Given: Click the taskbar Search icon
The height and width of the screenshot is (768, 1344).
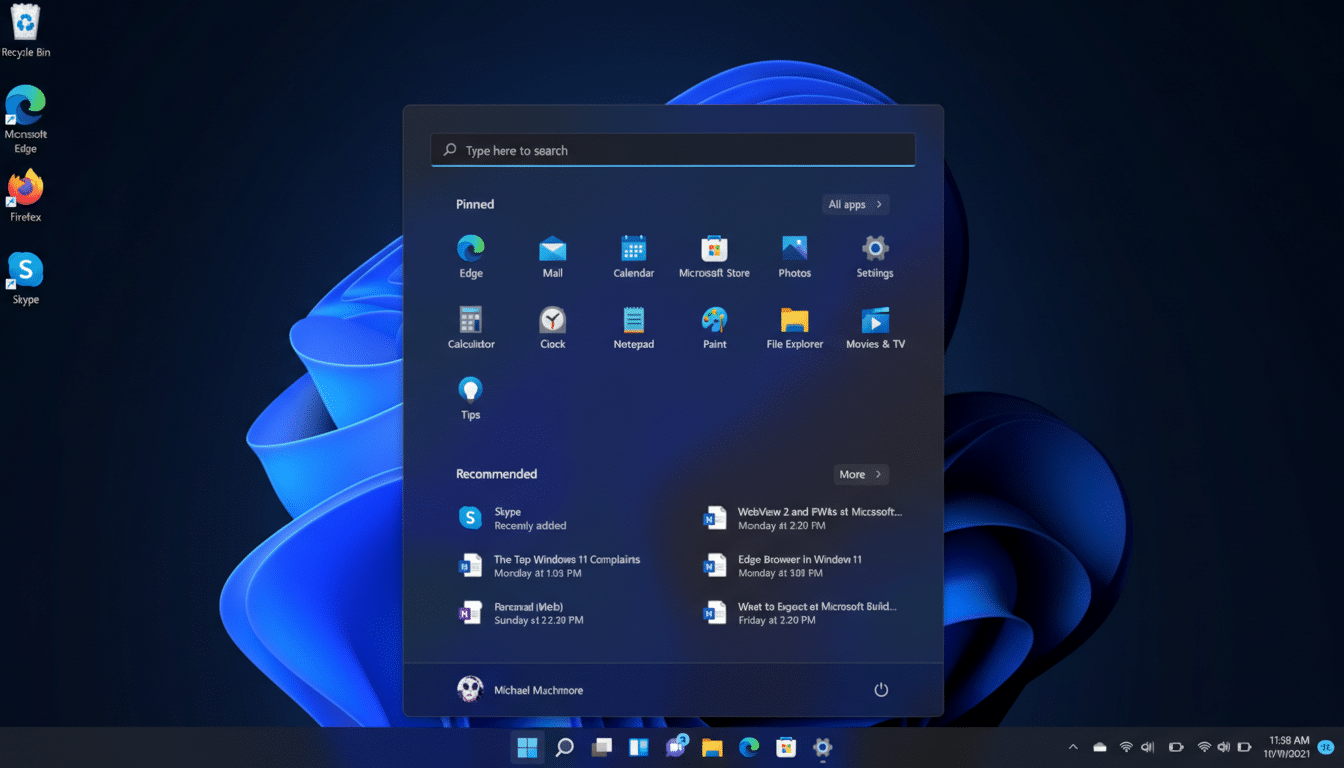Looking at the screenshot, I should pyautogui.click(x=563, y=747).
